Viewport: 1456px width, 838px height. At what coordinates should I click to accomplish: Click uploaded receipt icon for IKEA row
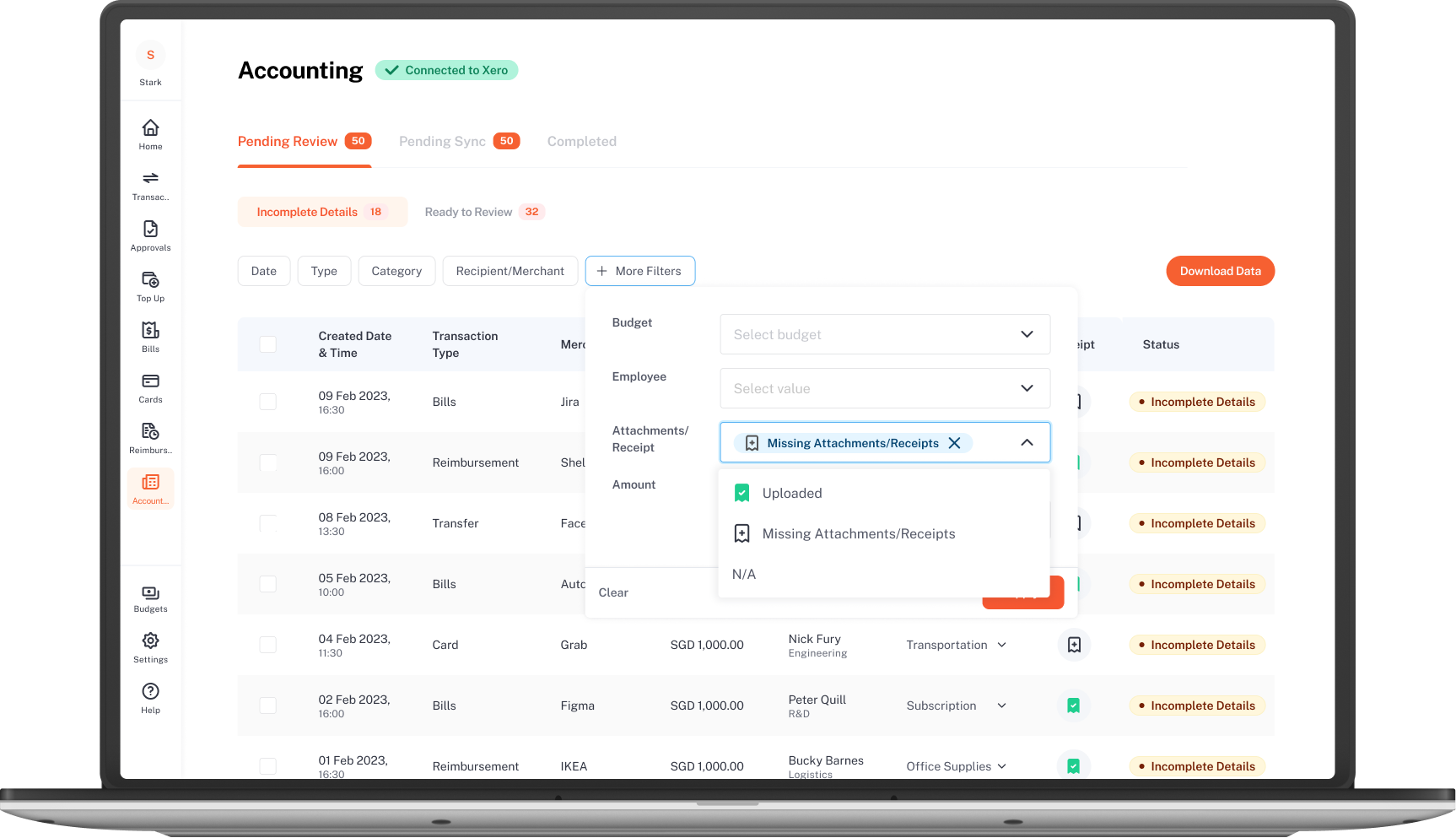pos(1074,766)
